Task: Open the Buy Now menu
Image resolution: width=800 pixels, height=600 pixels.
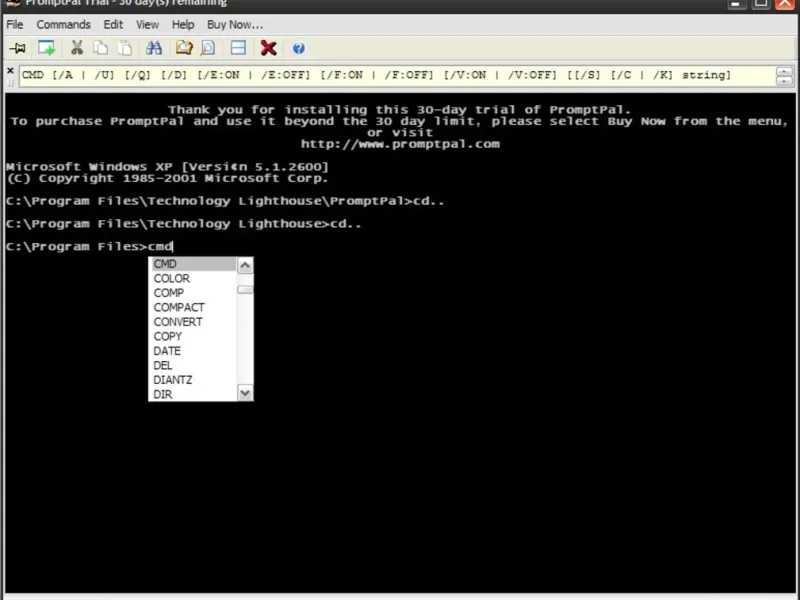Action: (235, 24)
